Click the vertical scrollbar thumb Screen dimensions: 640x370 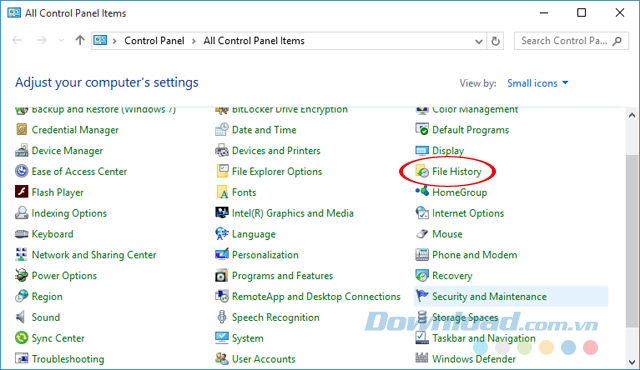(x=632, y=241)
